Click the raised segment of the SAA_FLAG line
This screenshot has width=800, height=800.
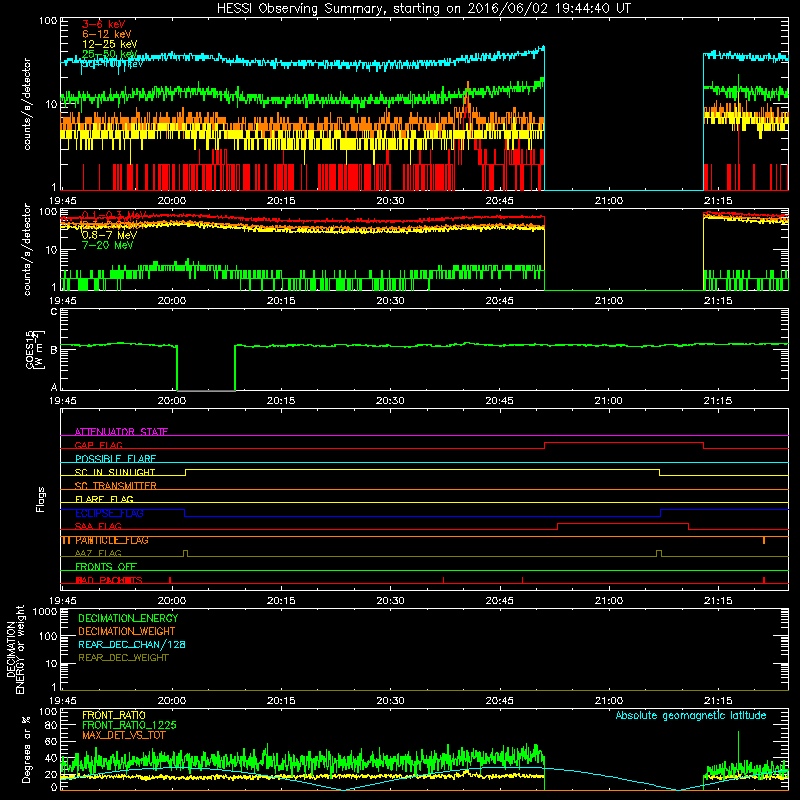coord(623,523)
